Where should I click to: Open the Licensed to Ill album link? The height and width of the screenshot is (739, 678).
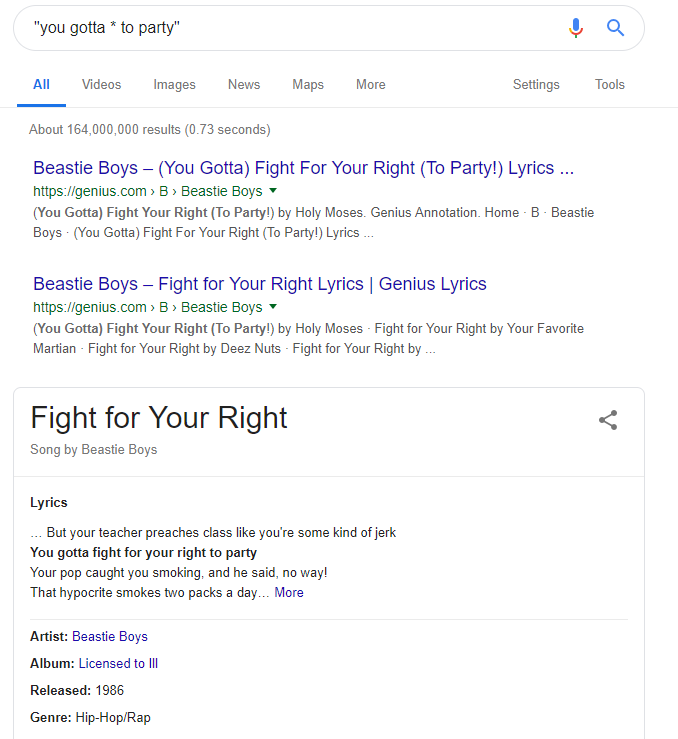click(x=118, y=664)
